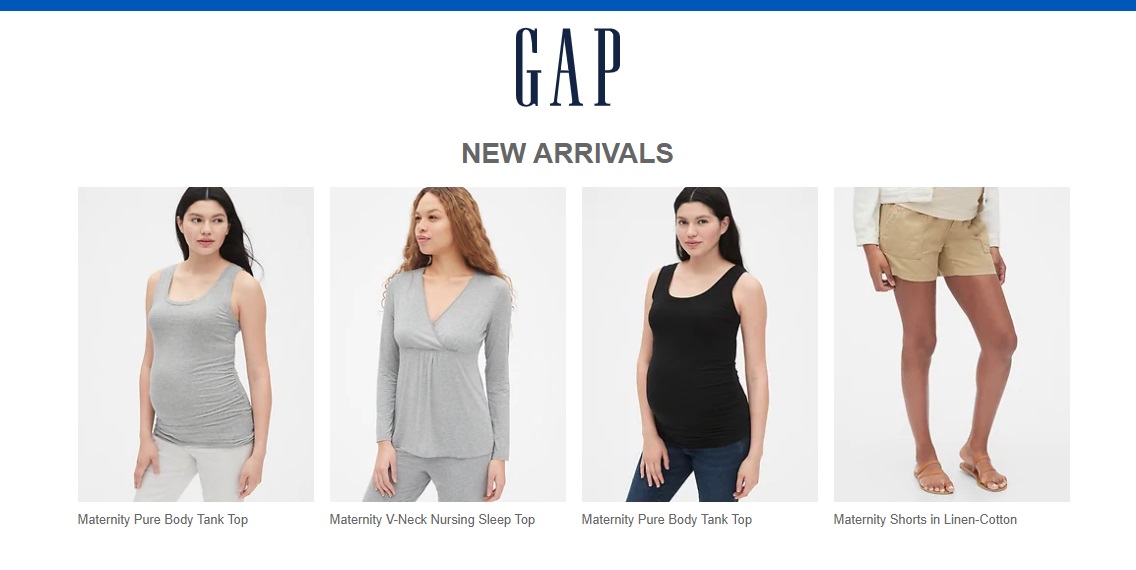
Task: Click the white pants in the gray tank photo
Action: coord(190,469)
